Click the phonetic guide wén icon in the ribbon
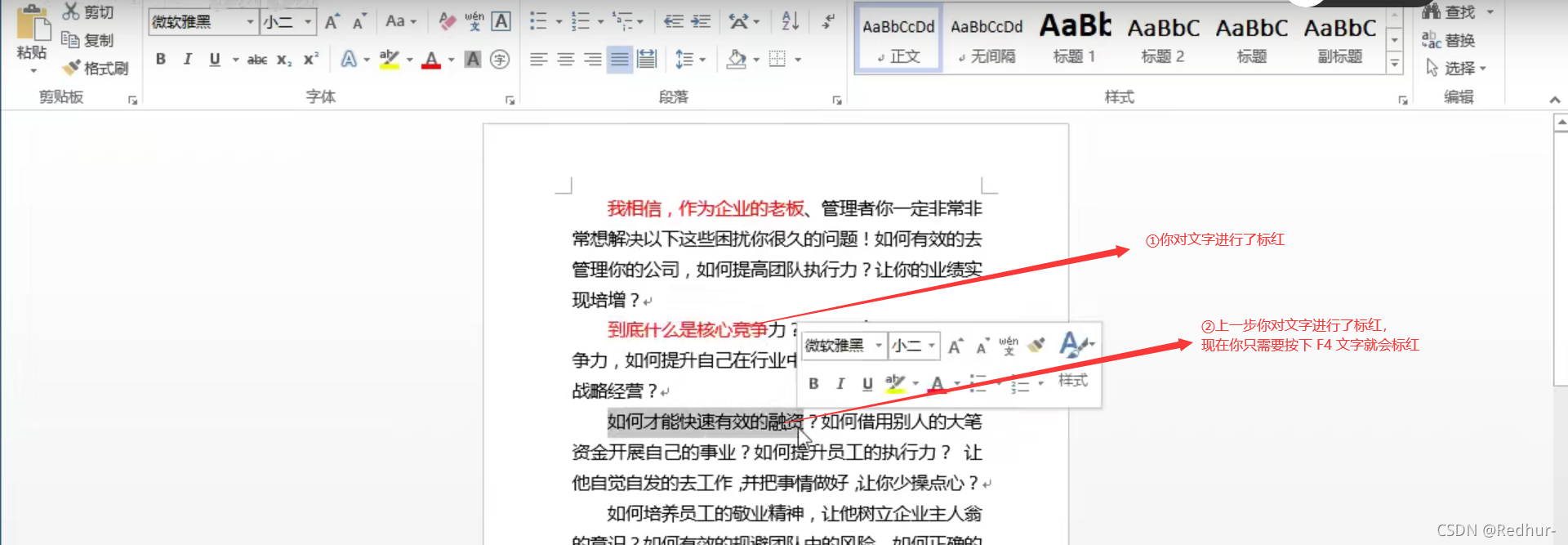Viewport: 1568px width, 545px height. [474, 21]
